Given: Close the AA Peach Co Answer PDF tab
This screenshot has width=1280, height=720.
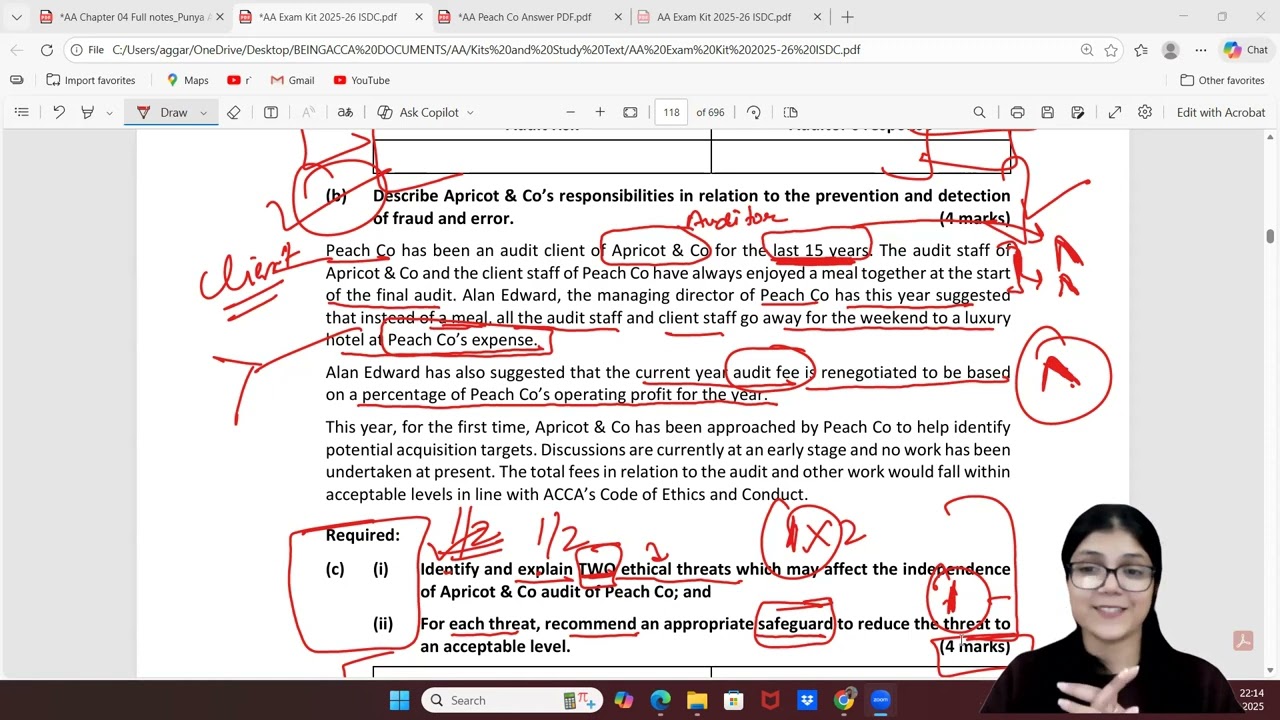Looking at the screenshot, I should point(618,17).
